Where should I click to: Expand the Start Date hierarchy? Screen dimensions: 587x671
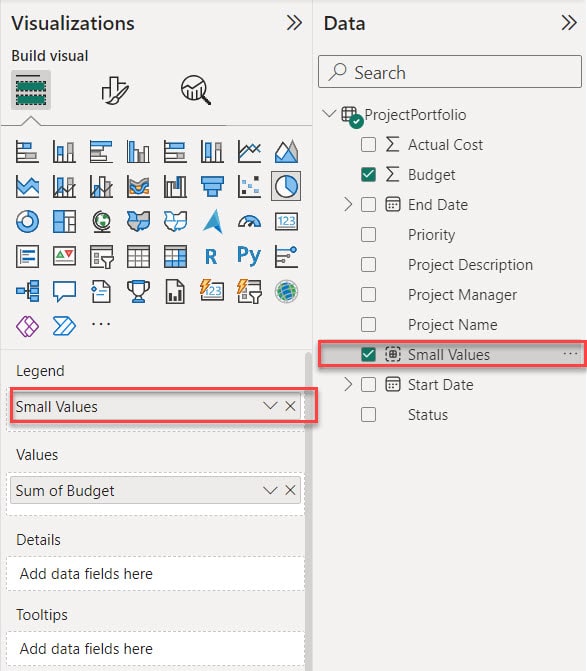[x=348, y=384]
